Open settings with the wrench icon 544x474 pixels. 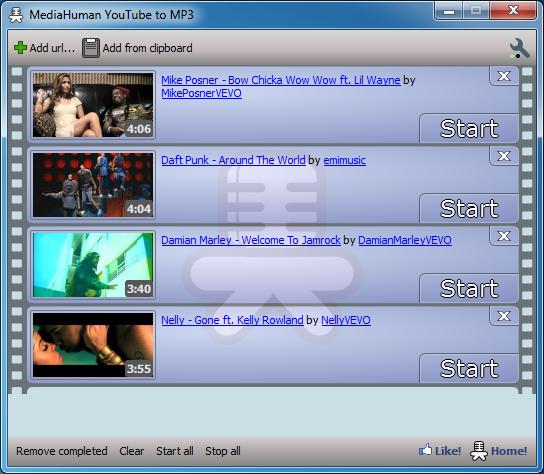click(x=519, y=48)
